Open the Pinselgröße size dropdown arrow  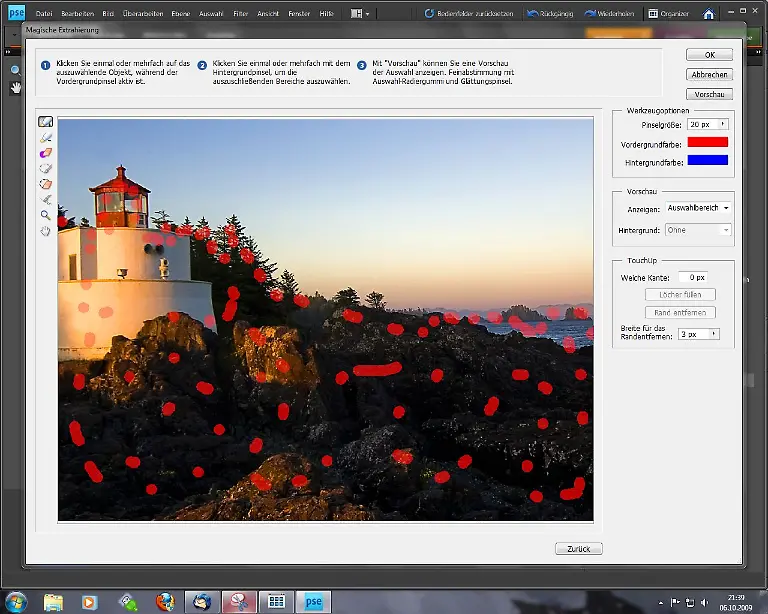point(722,125)
